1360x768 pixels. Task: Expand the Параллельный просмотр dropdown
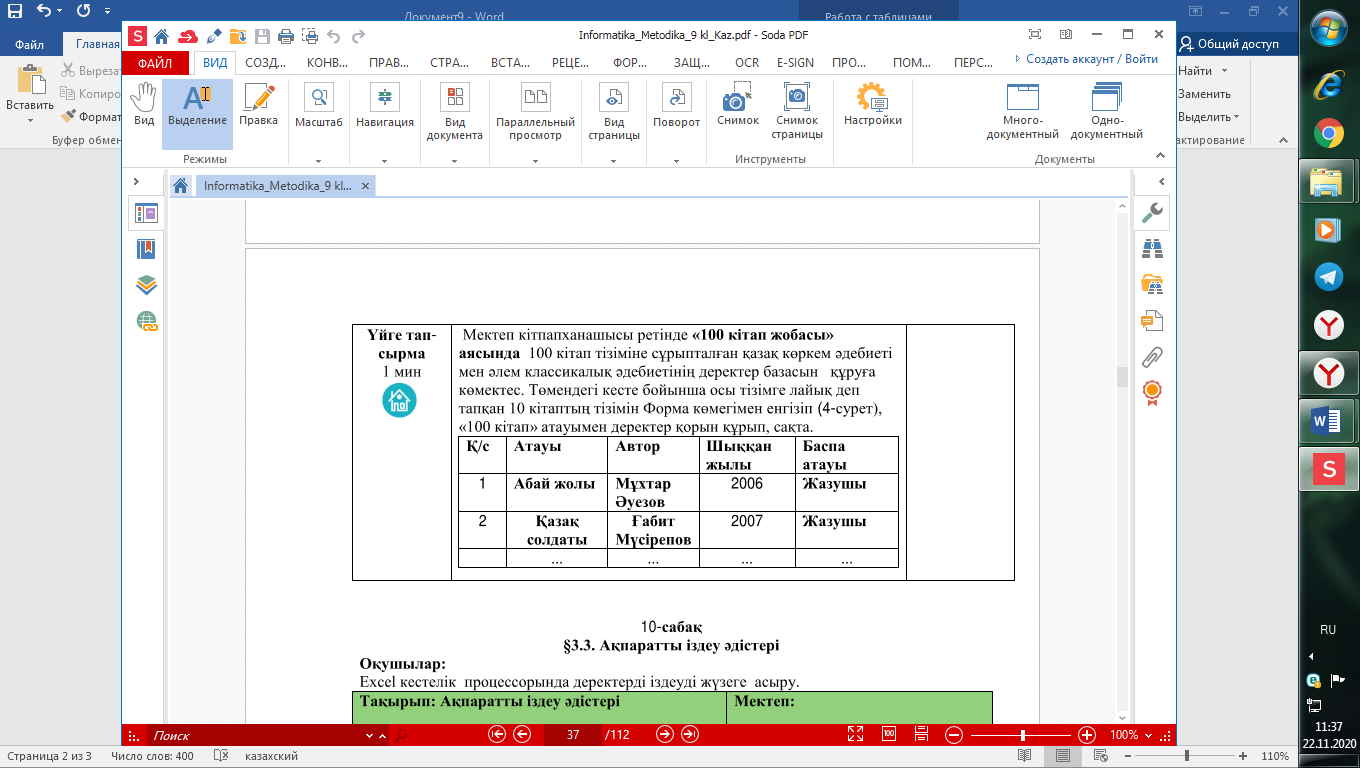pos(534,160)
